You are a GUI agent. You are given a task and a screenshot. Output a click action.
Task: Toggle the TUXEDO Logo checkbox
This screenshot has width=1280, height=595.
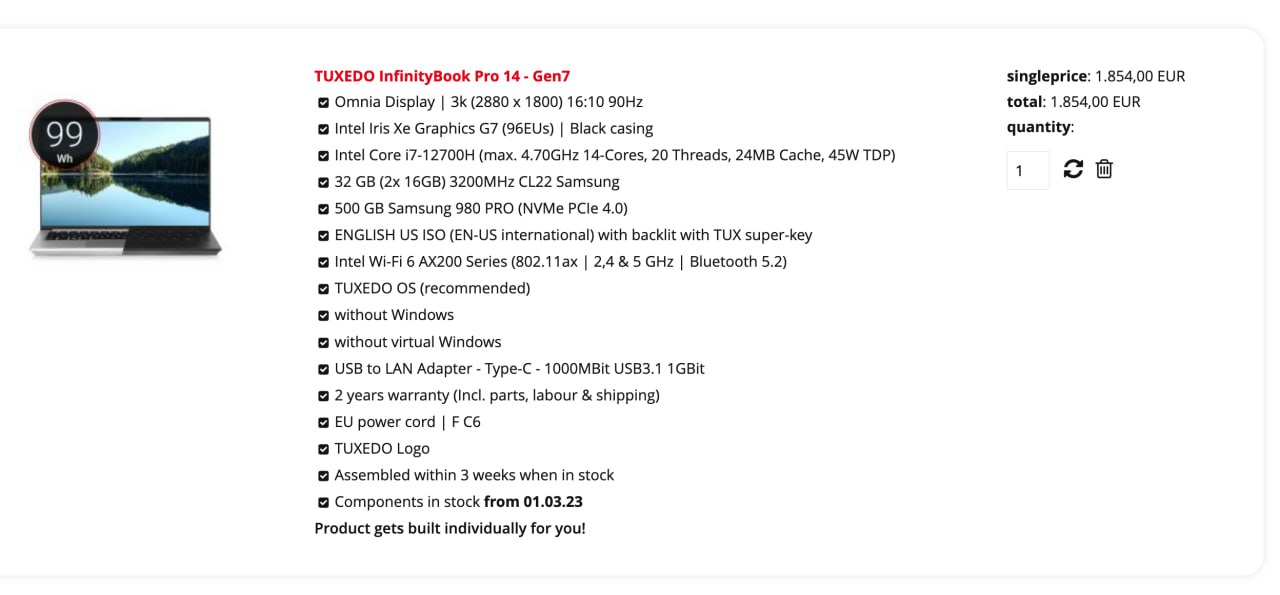tap(323, 449)
